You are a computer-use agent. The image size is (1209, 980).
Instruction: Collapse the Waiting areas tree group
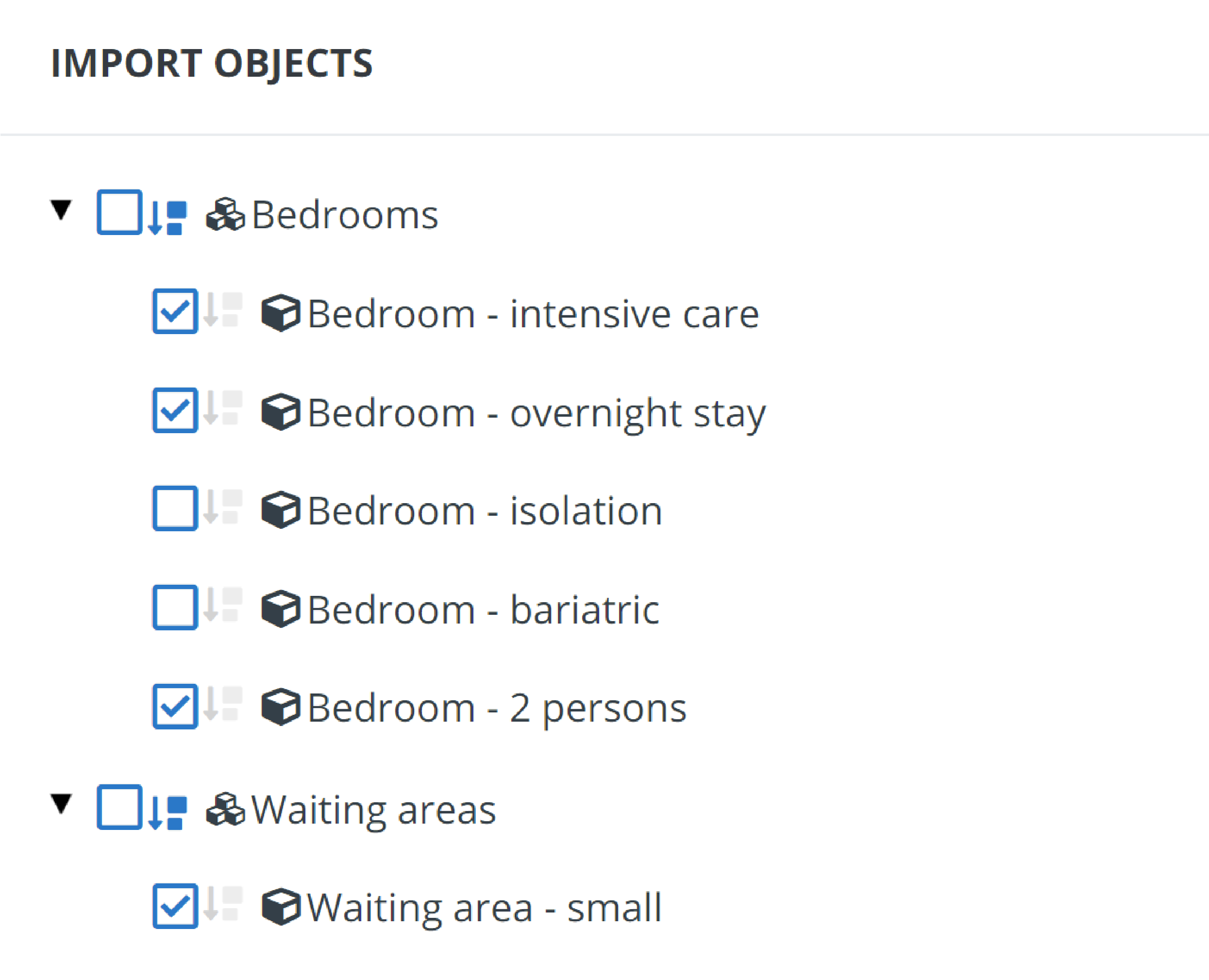[61, 804]
